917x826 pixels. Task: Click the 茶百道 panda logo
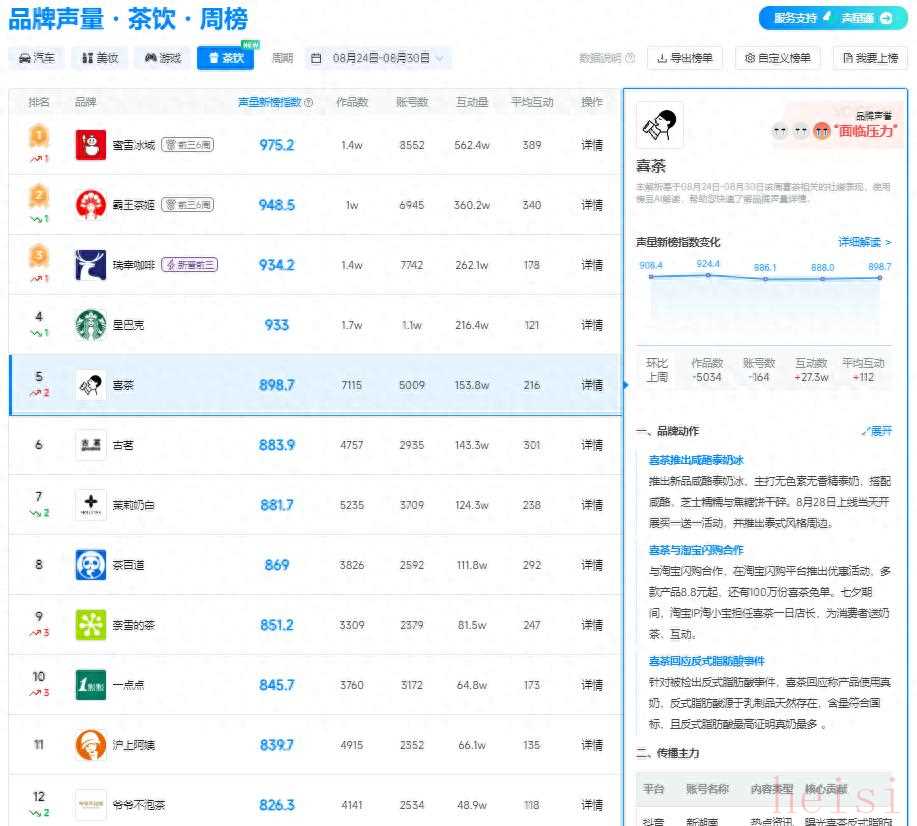pyautogui.click(x=91, y=565)
